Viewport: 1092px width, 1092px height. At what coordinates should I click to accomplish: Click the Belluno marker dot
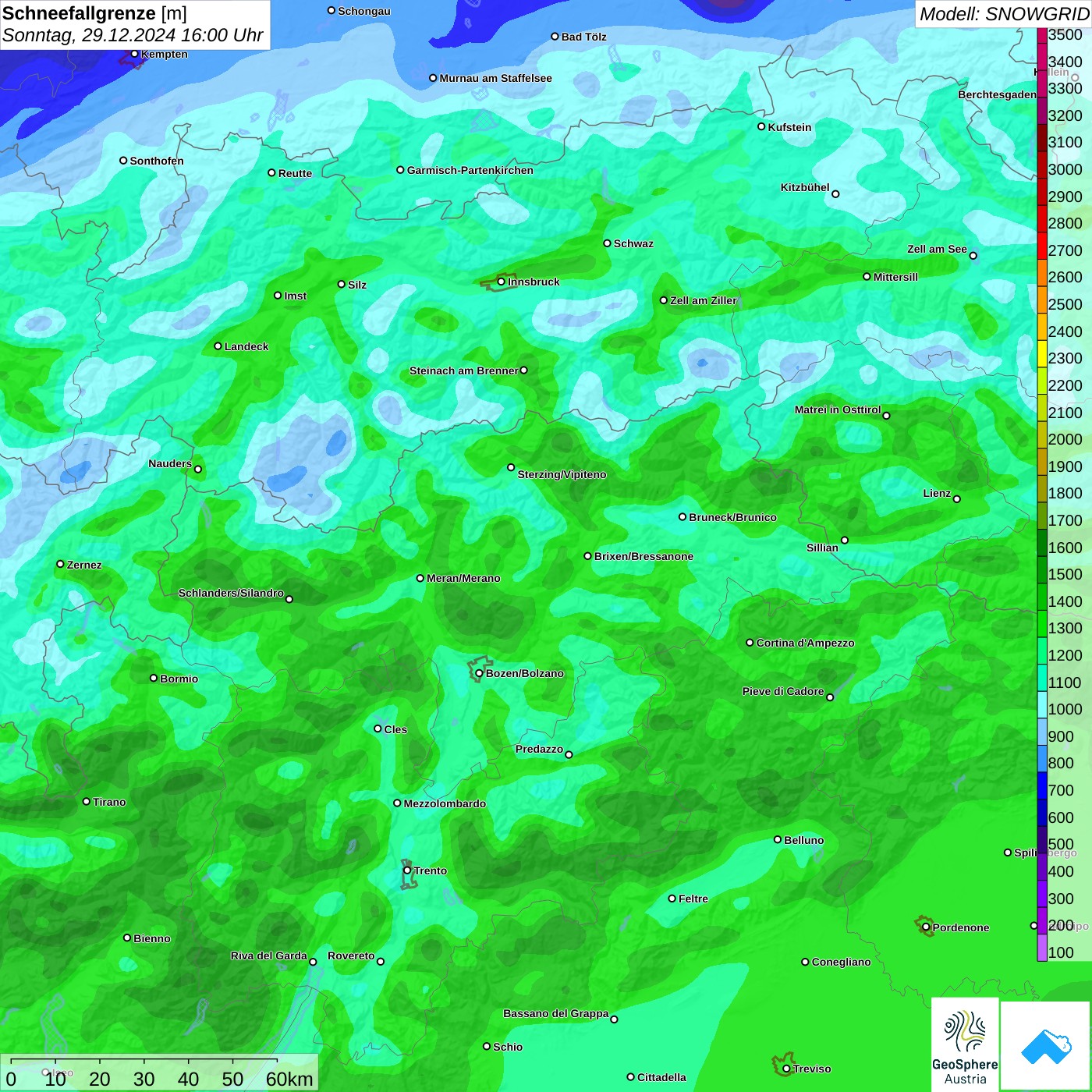click(x=778, y=839)
